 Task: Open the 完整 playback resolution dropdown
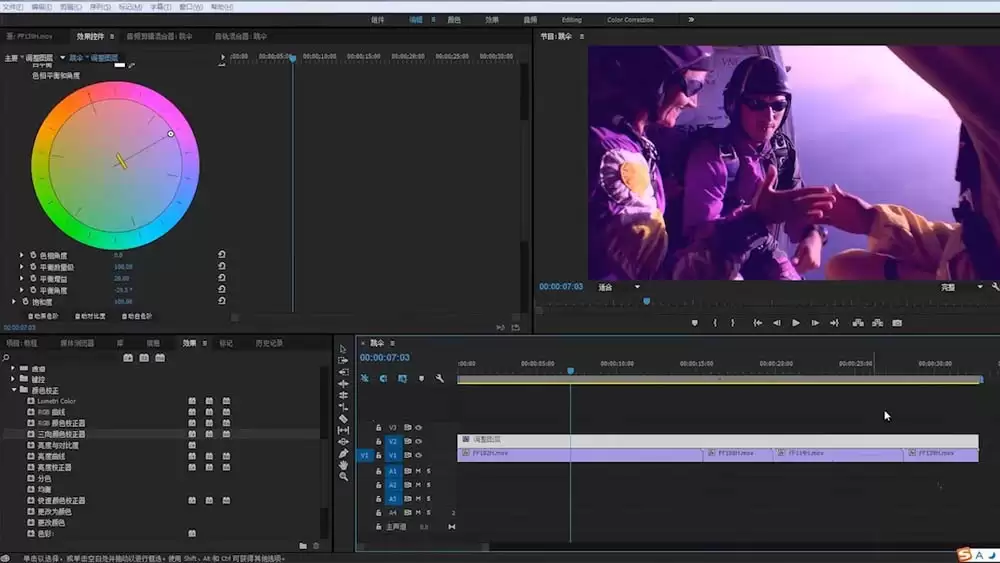pyautogui.click(x=962, y=287)
